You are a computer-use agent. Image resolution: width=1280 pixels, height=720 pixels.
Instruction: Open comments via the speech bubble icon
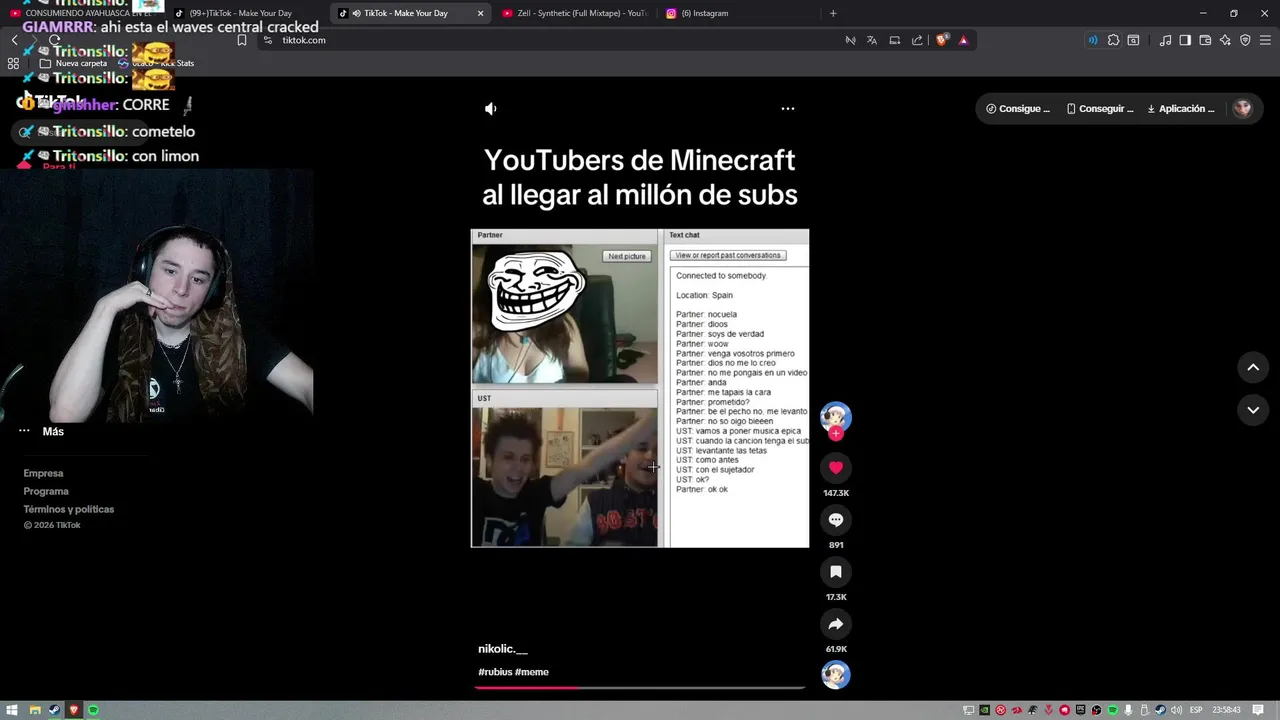tap(836, 520)
